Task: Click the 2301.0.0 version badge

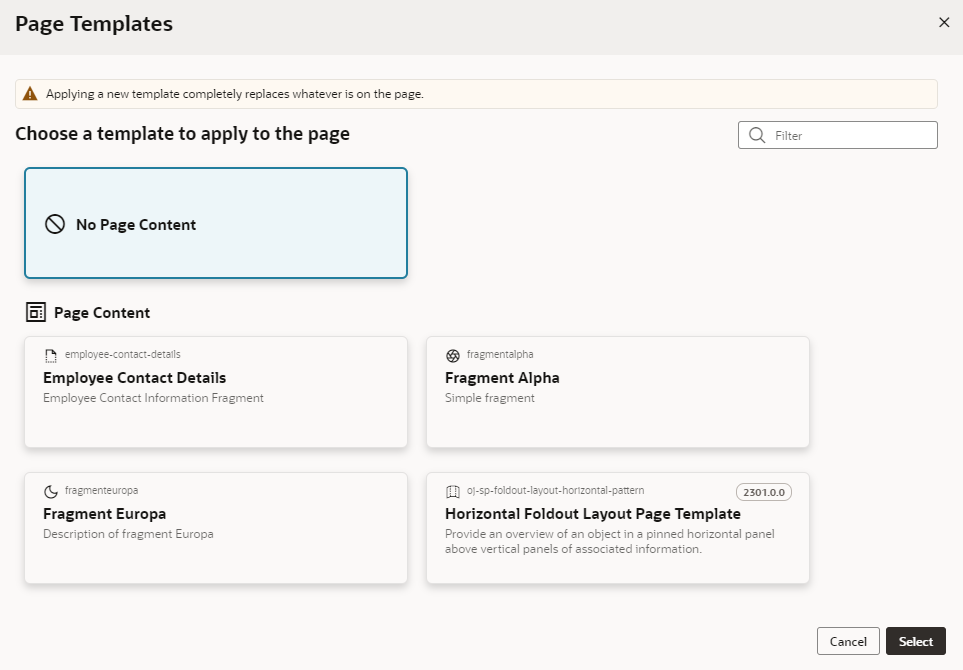Action: coord(763,491)
